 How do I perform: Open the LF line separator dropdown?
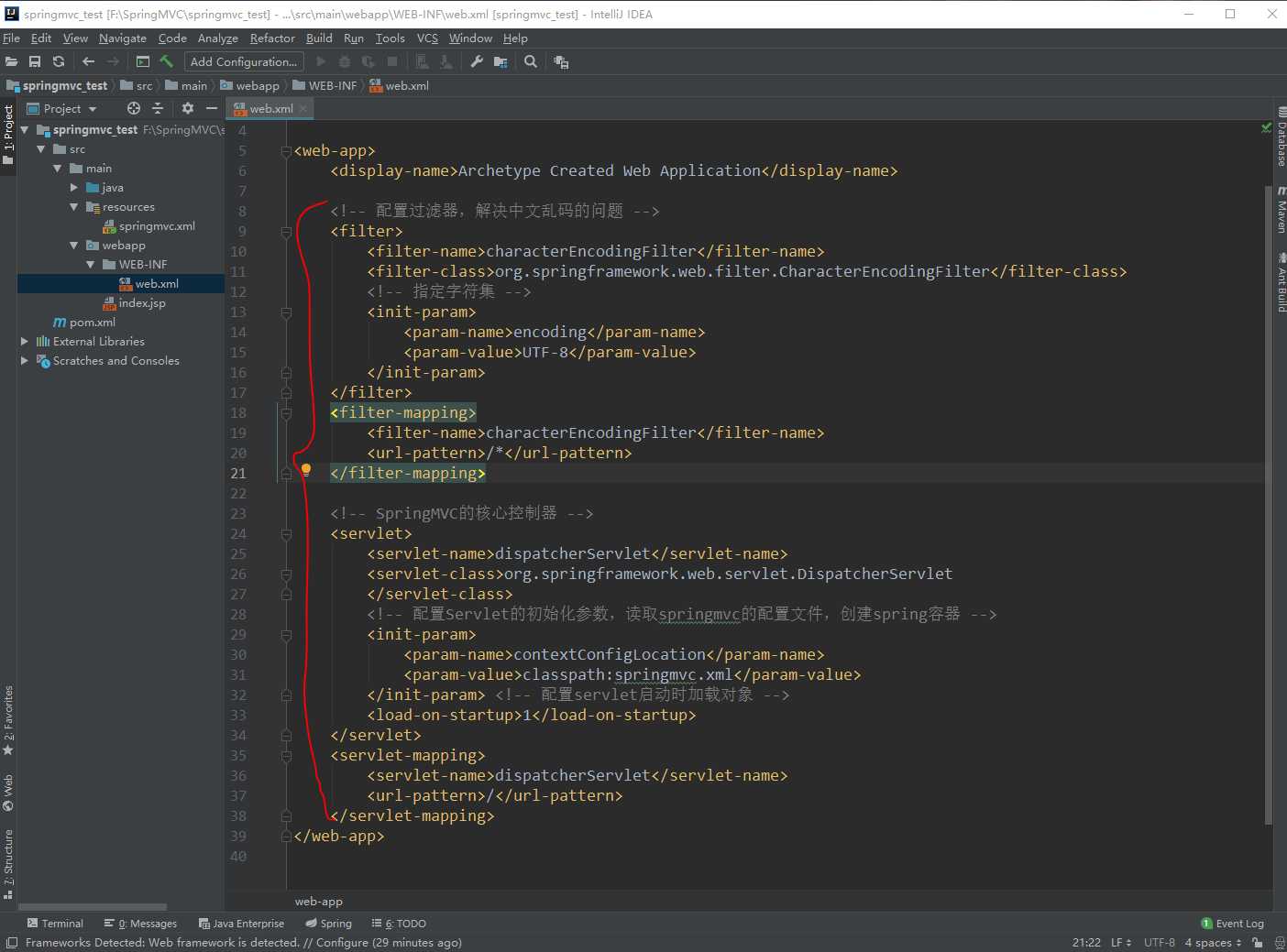pyautogui.click(x=1121, y=942)
